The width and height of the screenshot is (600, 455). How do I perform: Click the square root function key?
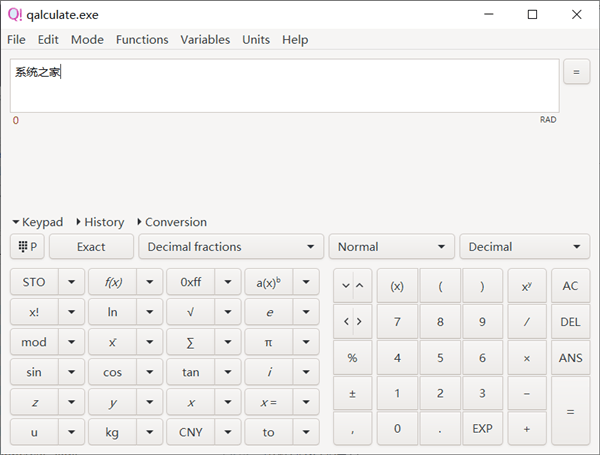(190, 312)
